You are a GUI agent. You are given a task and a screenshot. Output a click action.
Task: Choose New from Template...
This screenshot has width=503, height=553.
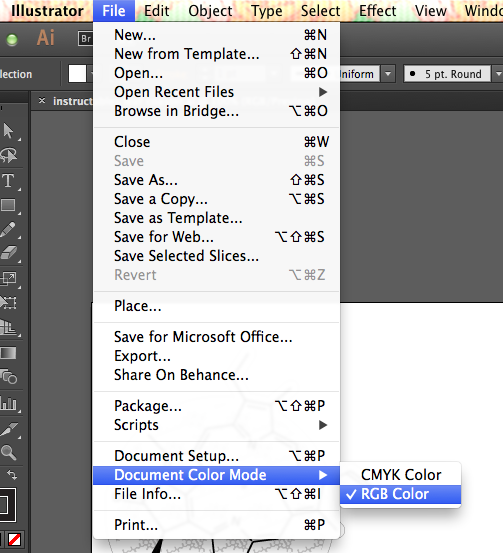click(216, 54)
